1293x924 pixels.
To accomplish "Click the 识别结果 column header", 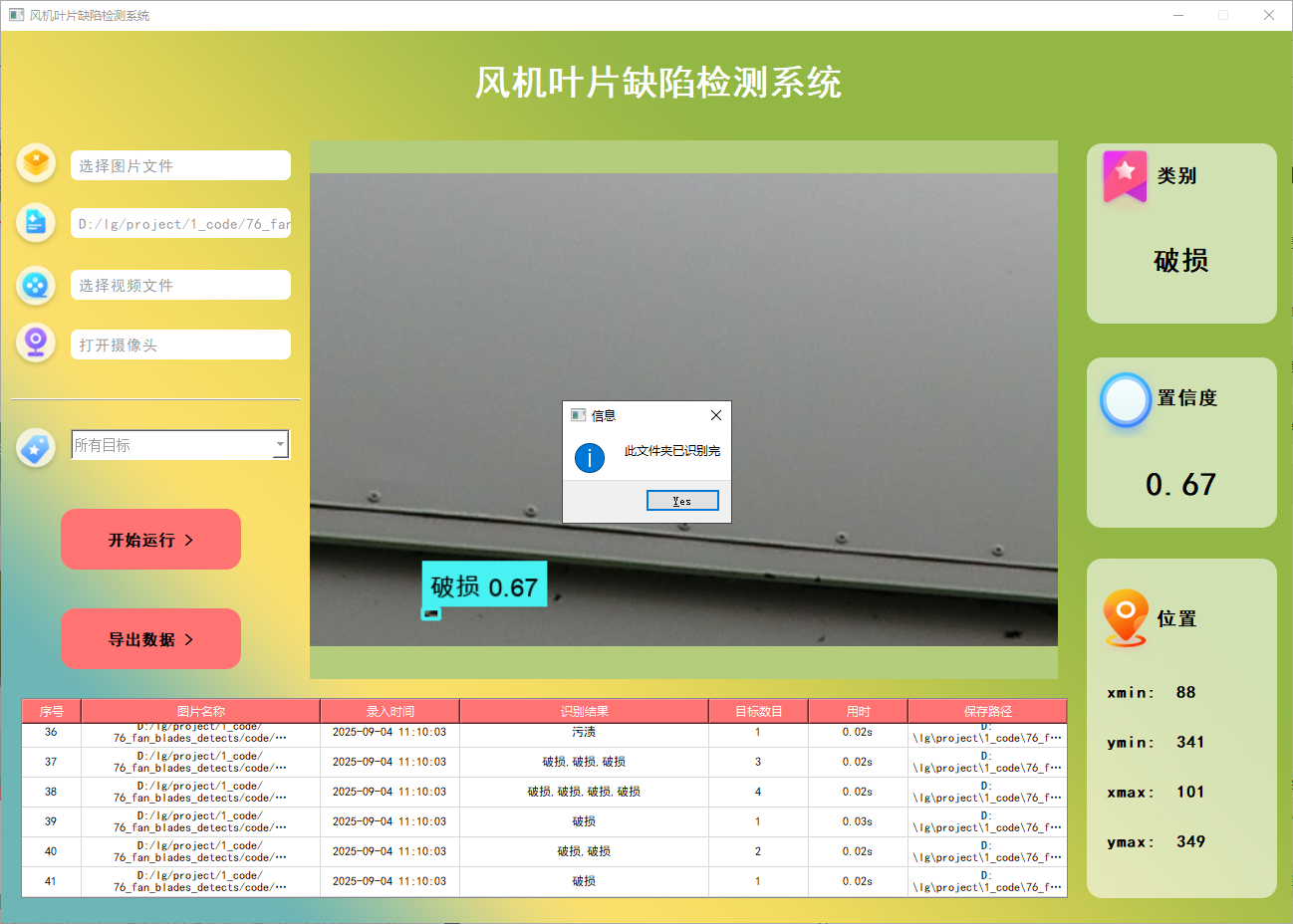I will [584, 711].
